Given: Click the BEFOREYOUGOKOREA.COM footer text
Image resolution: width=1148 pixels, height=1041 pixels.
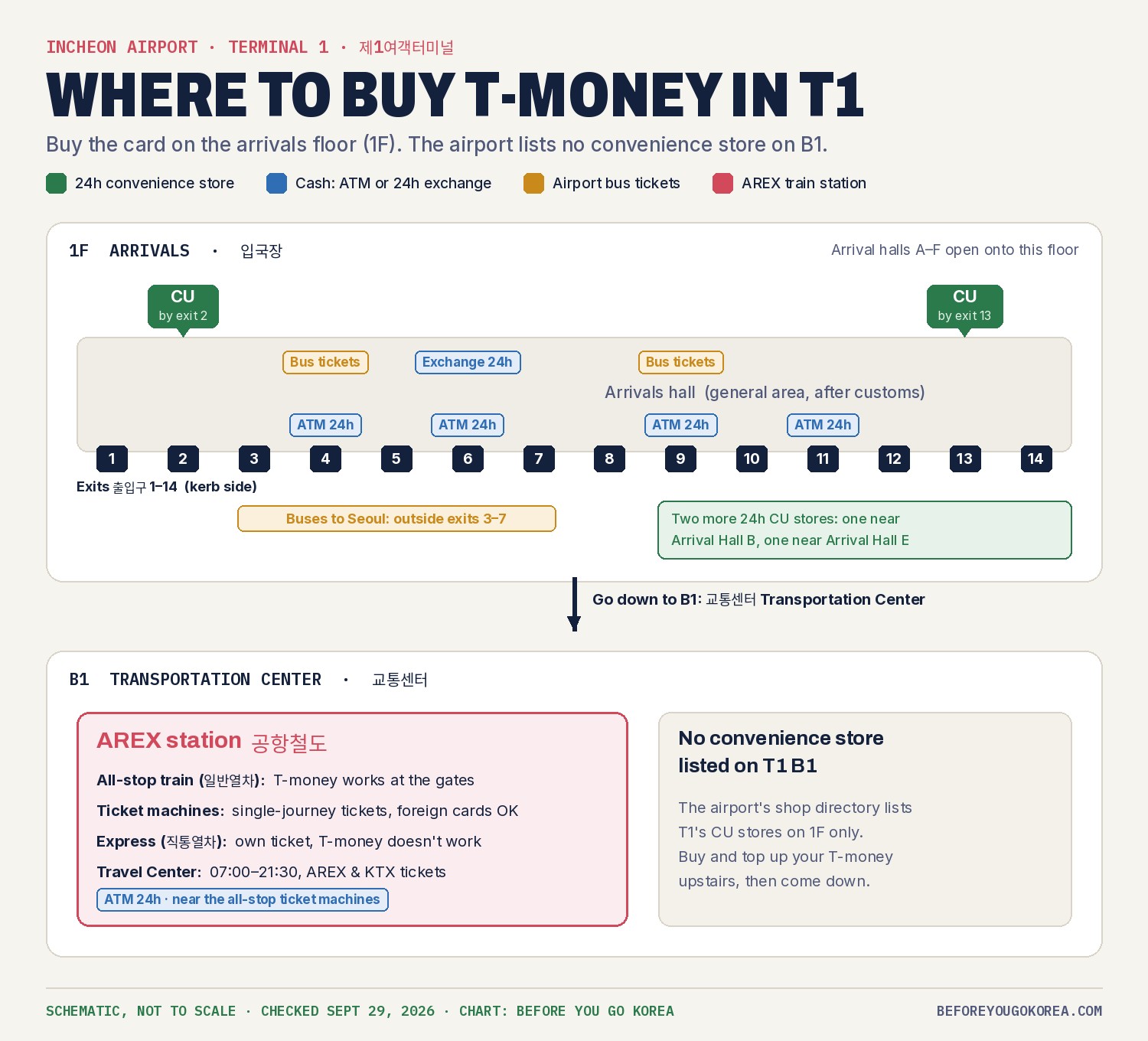Looking at the screenshot, I should point(1019,1011).
